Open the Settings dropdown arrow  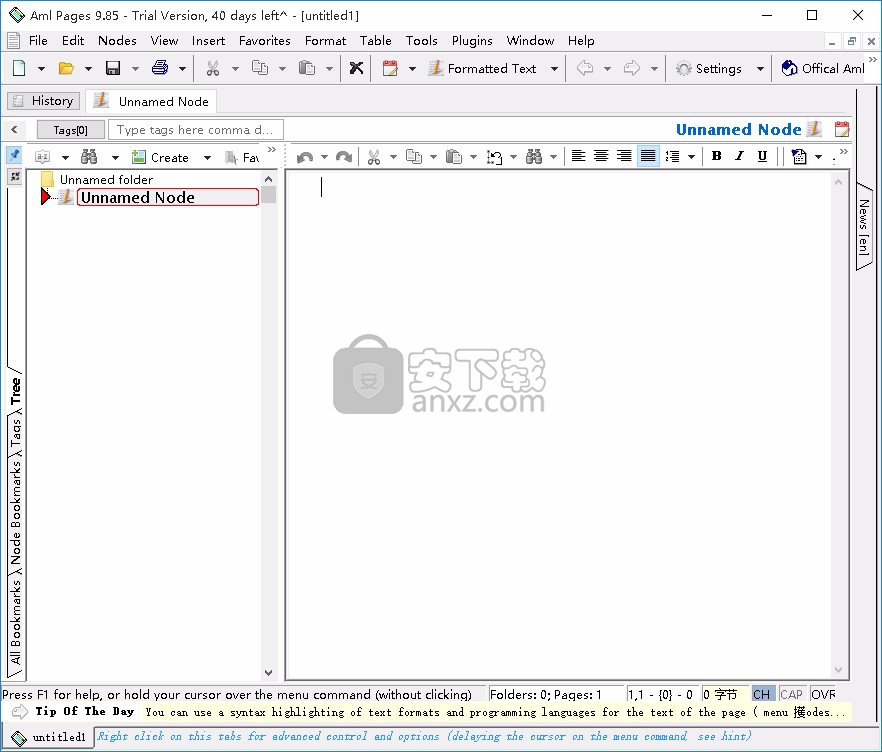pyautogui.click(x=760, y=69)
